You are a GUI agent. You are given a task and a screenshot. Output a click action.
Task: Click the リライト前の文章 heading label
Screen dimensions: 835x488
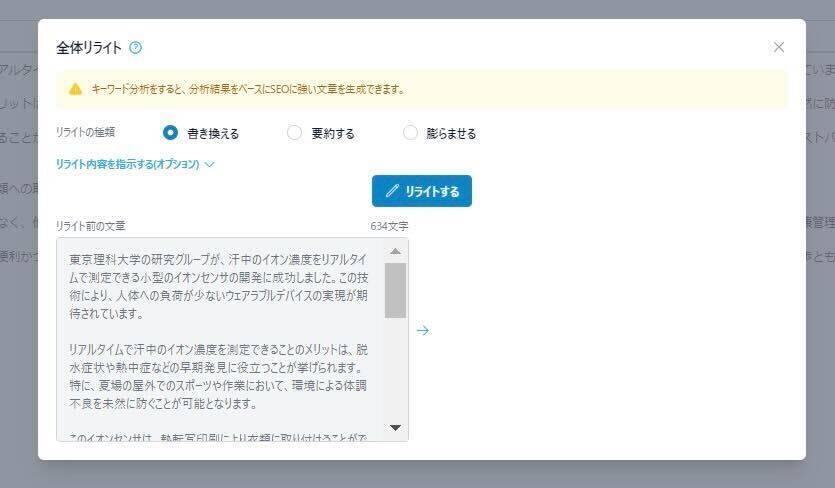pos(91,226)
